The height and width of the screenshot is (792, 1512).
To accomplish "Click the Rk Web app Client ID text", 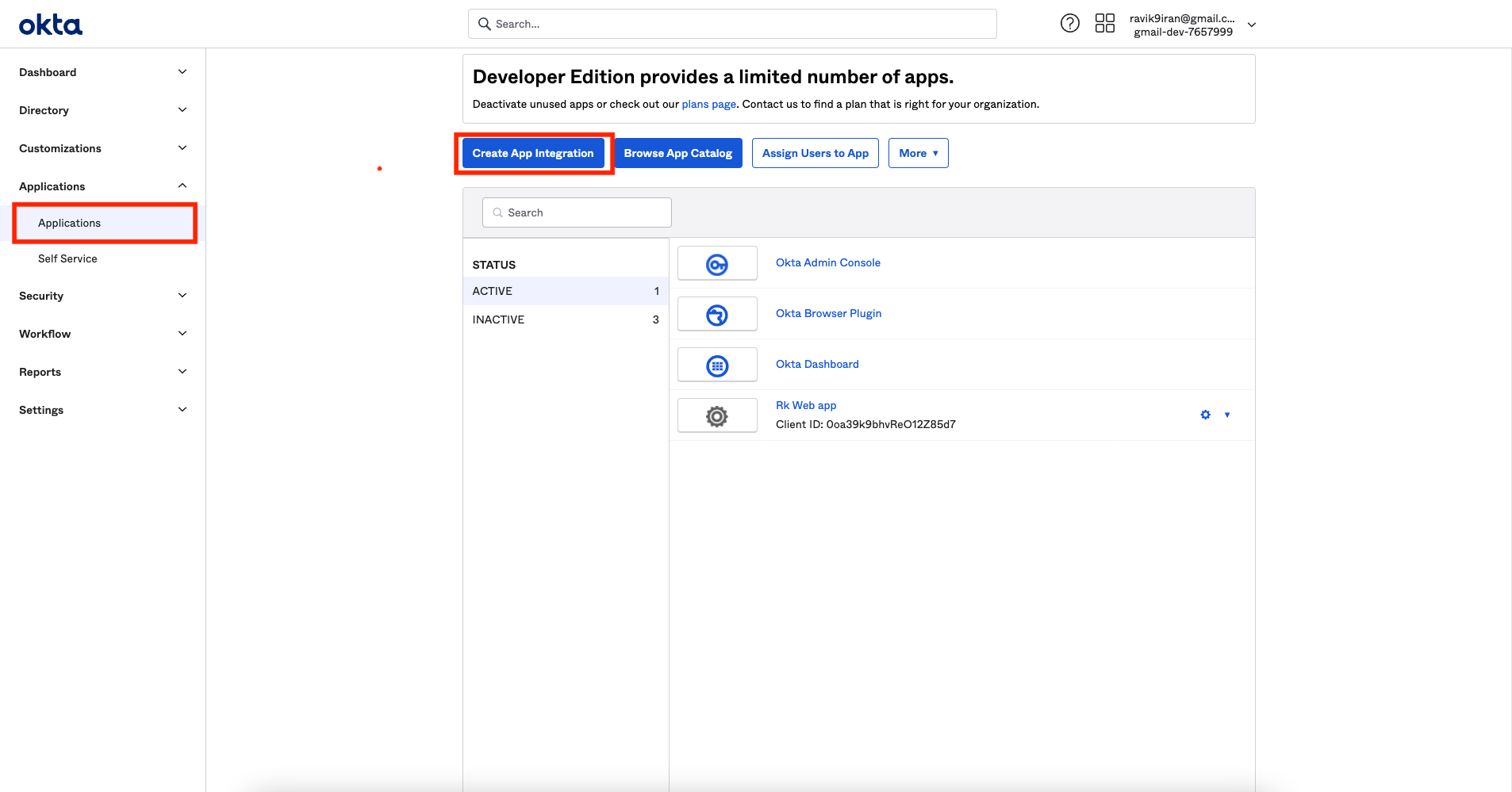I will click(x=865, y=424).
